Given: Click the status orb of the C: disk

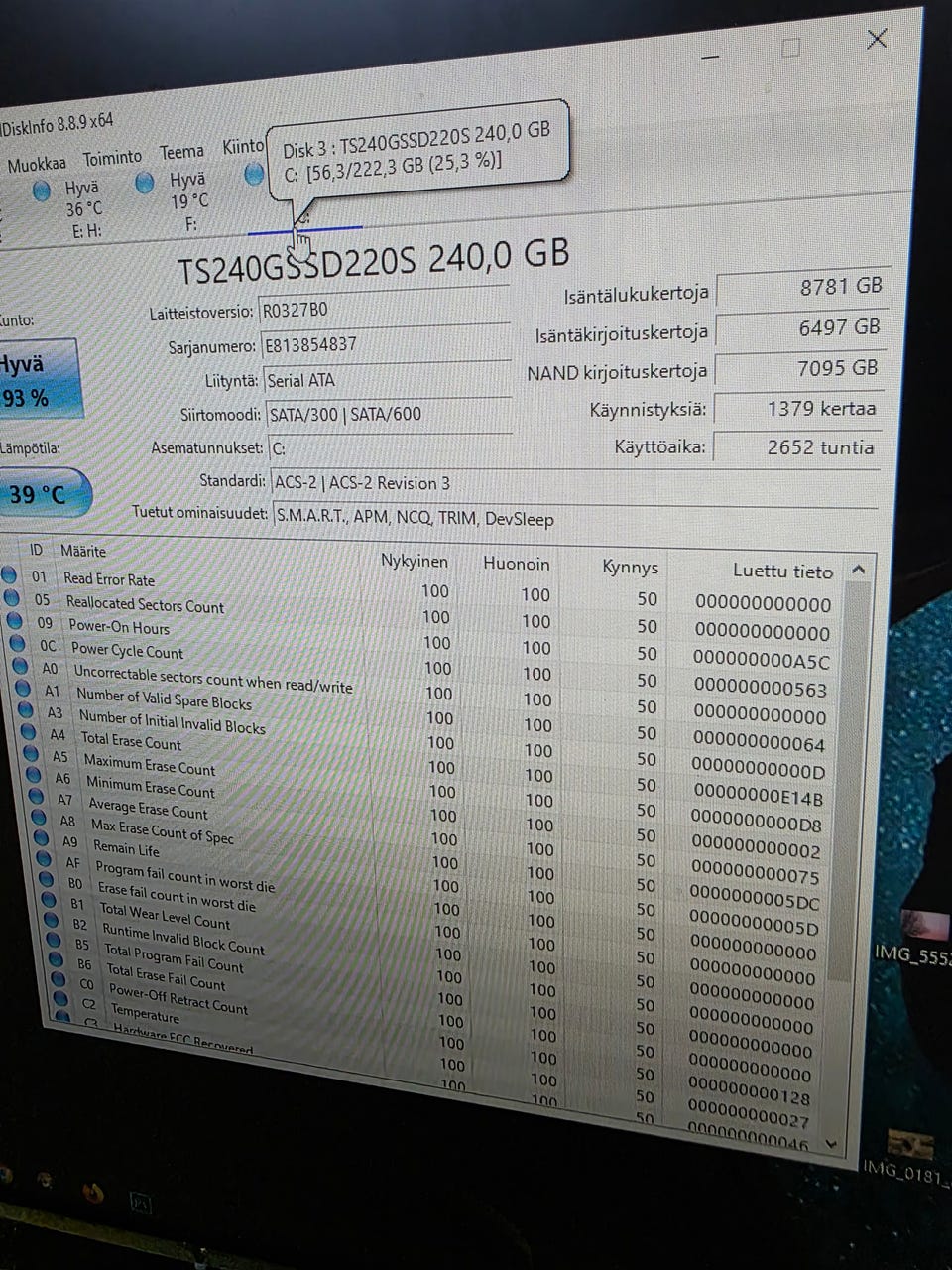Looking at the screenshot, I should coord(255,175).
